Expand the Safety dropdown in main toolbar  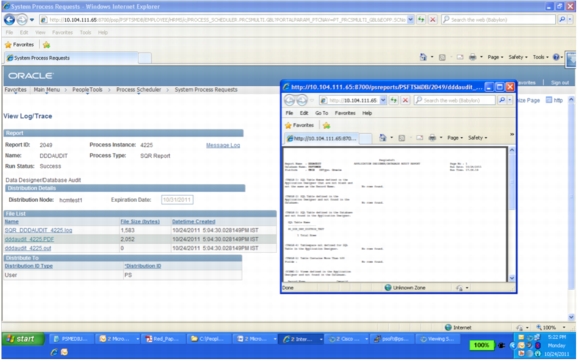click(x=518, y=57)
